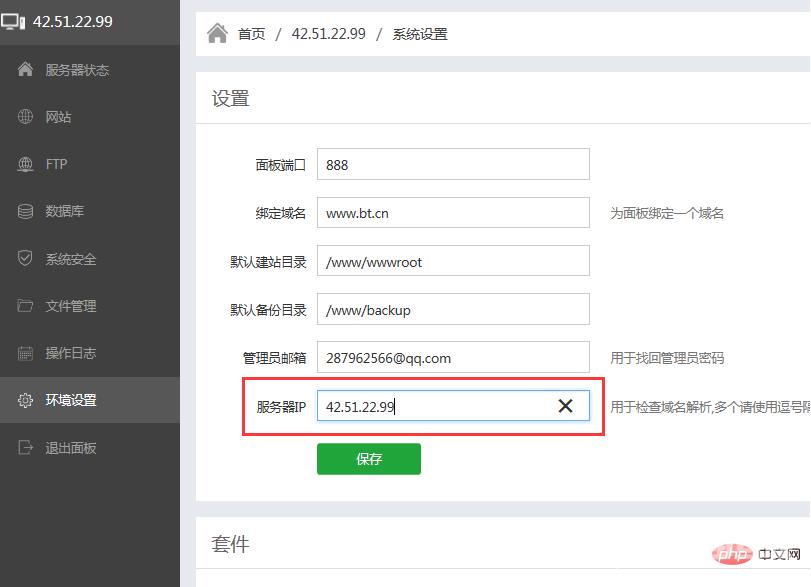The height and width of the screenshot is (587, 811).
Task: Click the panel port field showing 888
Action: (453, 164)
